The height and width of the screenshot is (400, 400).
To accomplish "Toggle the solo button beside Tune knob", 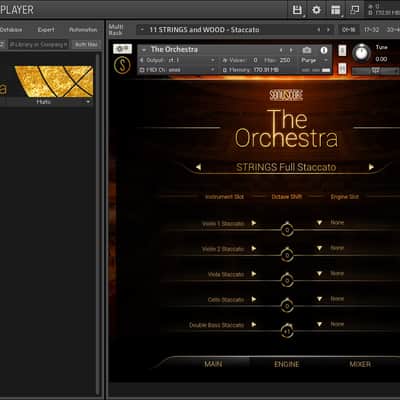I will [342, 51].
